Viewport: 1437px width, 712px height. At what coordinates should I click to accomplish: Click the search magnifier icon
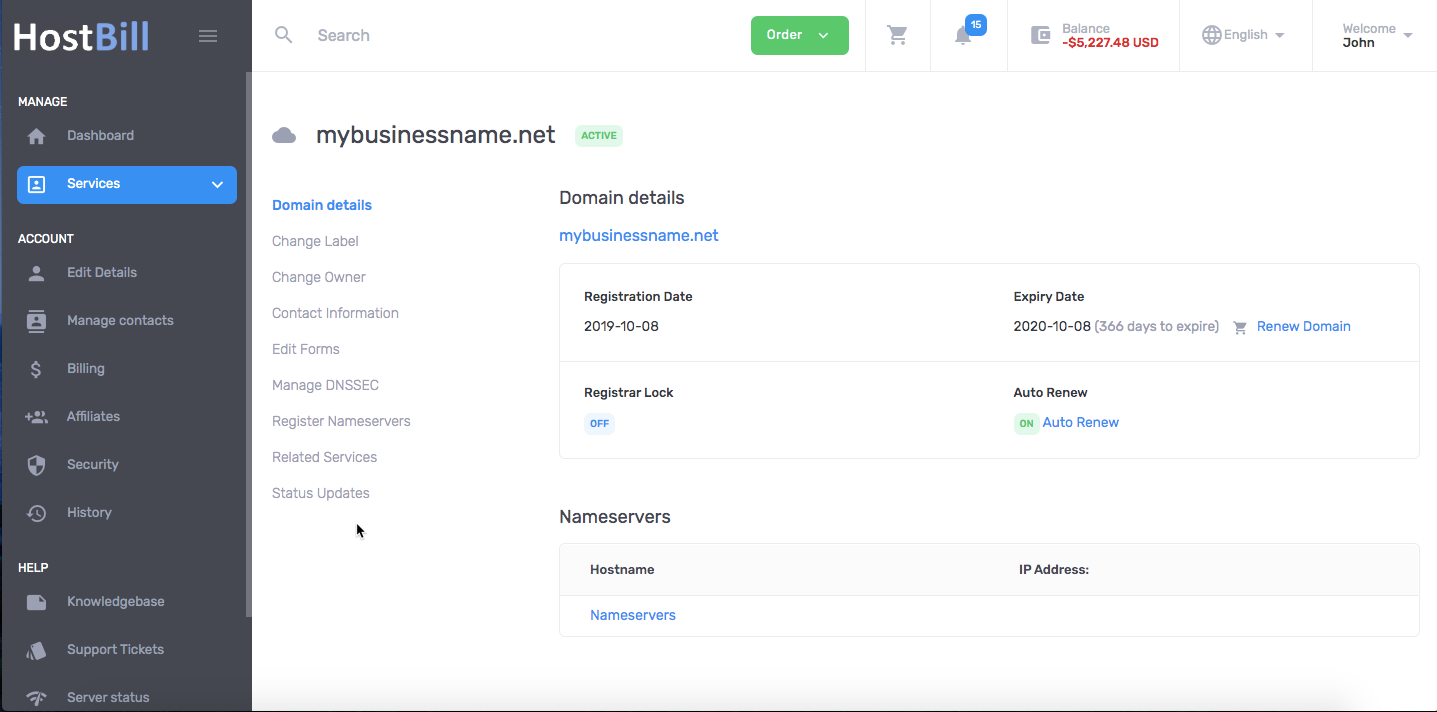point(284,35)
